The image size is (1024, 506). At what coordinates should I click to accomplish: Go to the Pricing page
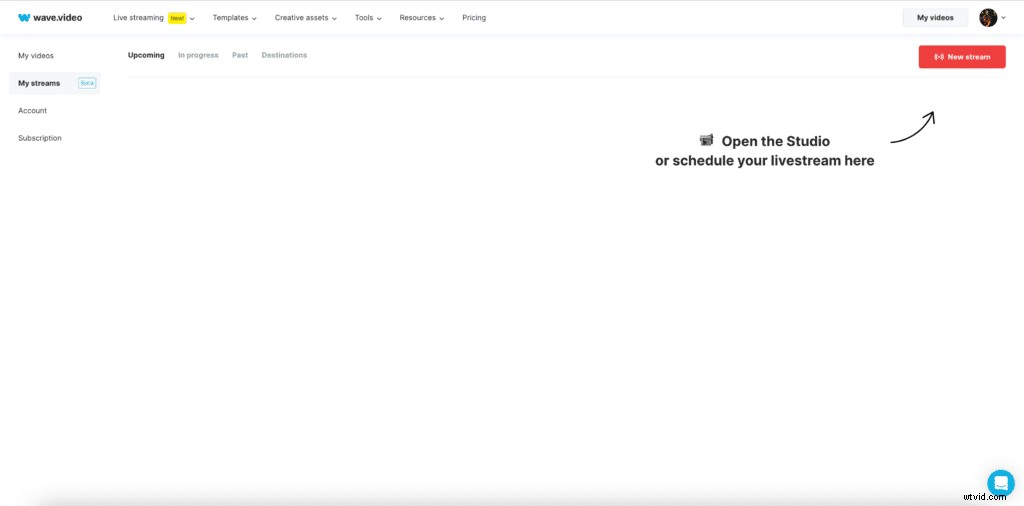(474, 18)
